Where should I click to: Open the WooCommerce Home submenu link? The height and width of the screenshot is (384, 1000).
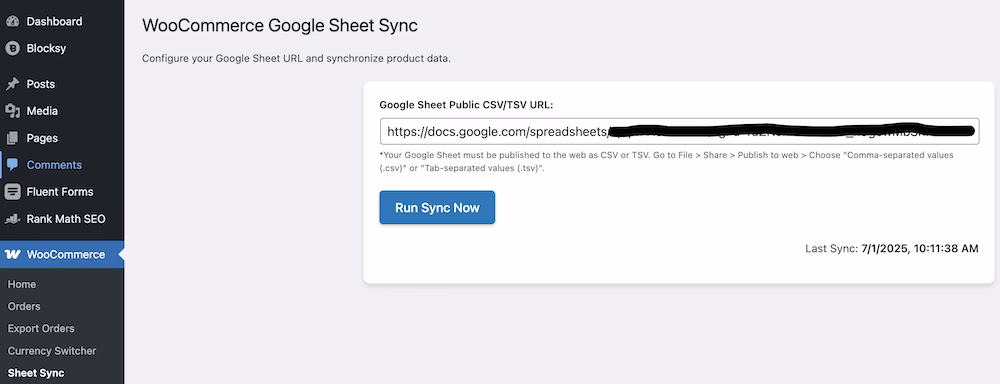click(x=22, y=284)
